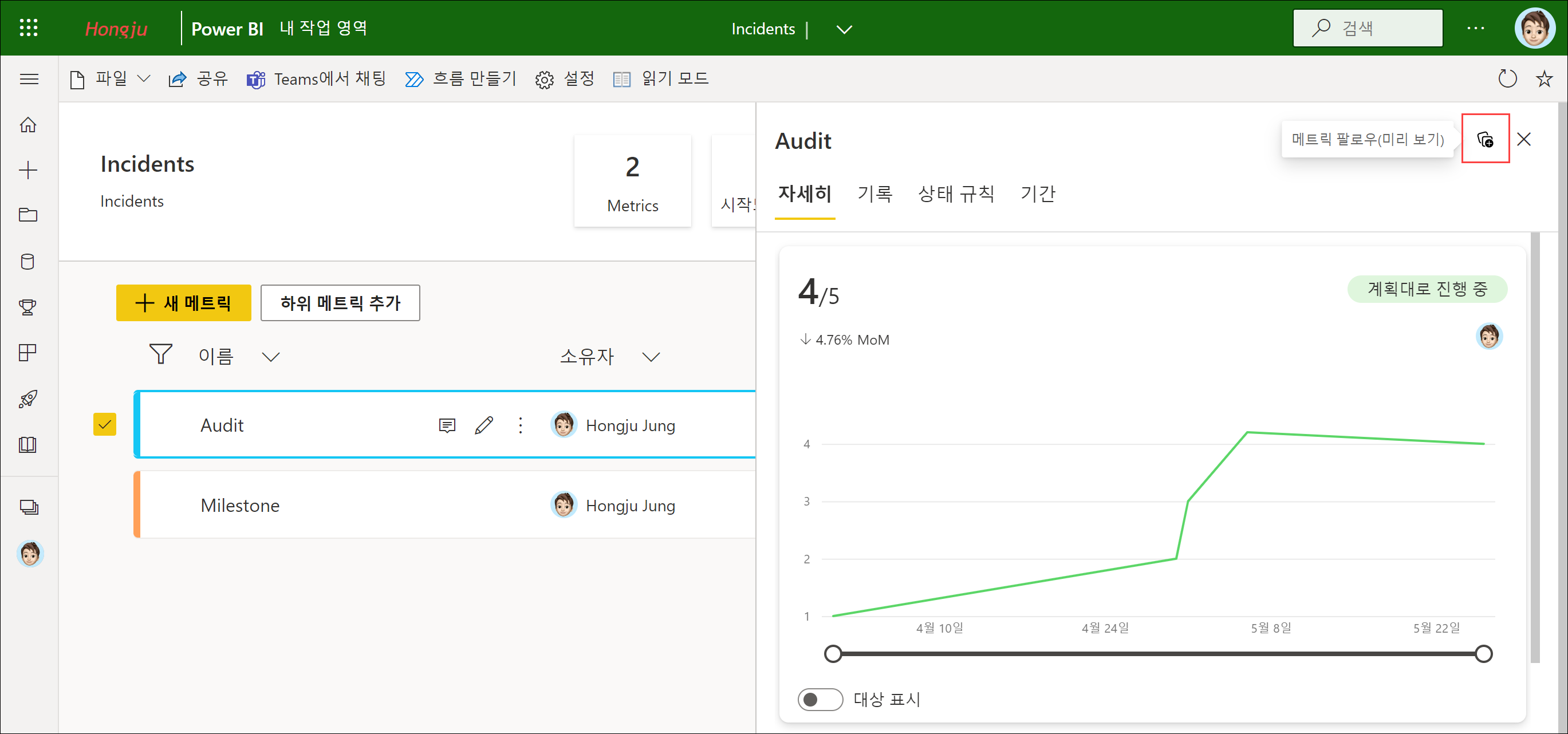
Task: Click the refresh icon in toolbar
Action: point(1507,79)
